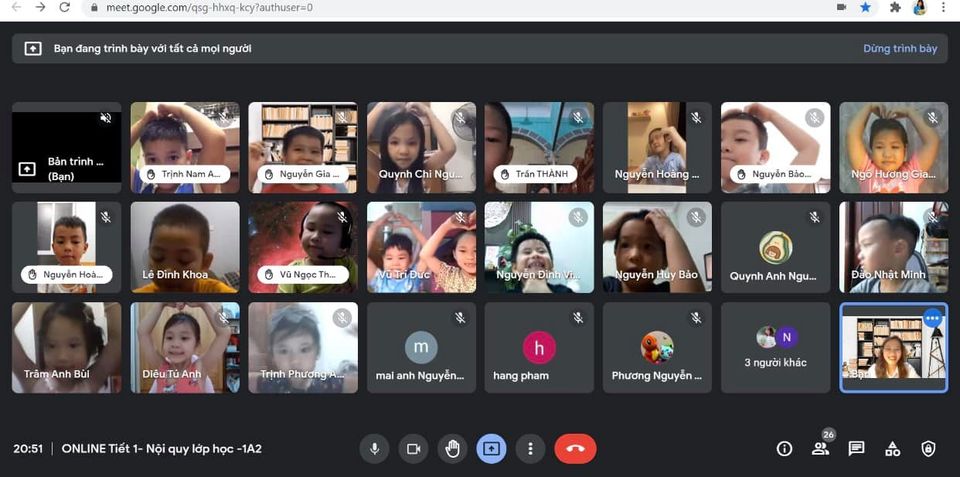Image resolution: width=960 pixels, height=477 pixels.
Task: Select the "hang pham" participant tile
Action: tap(539, 348)
